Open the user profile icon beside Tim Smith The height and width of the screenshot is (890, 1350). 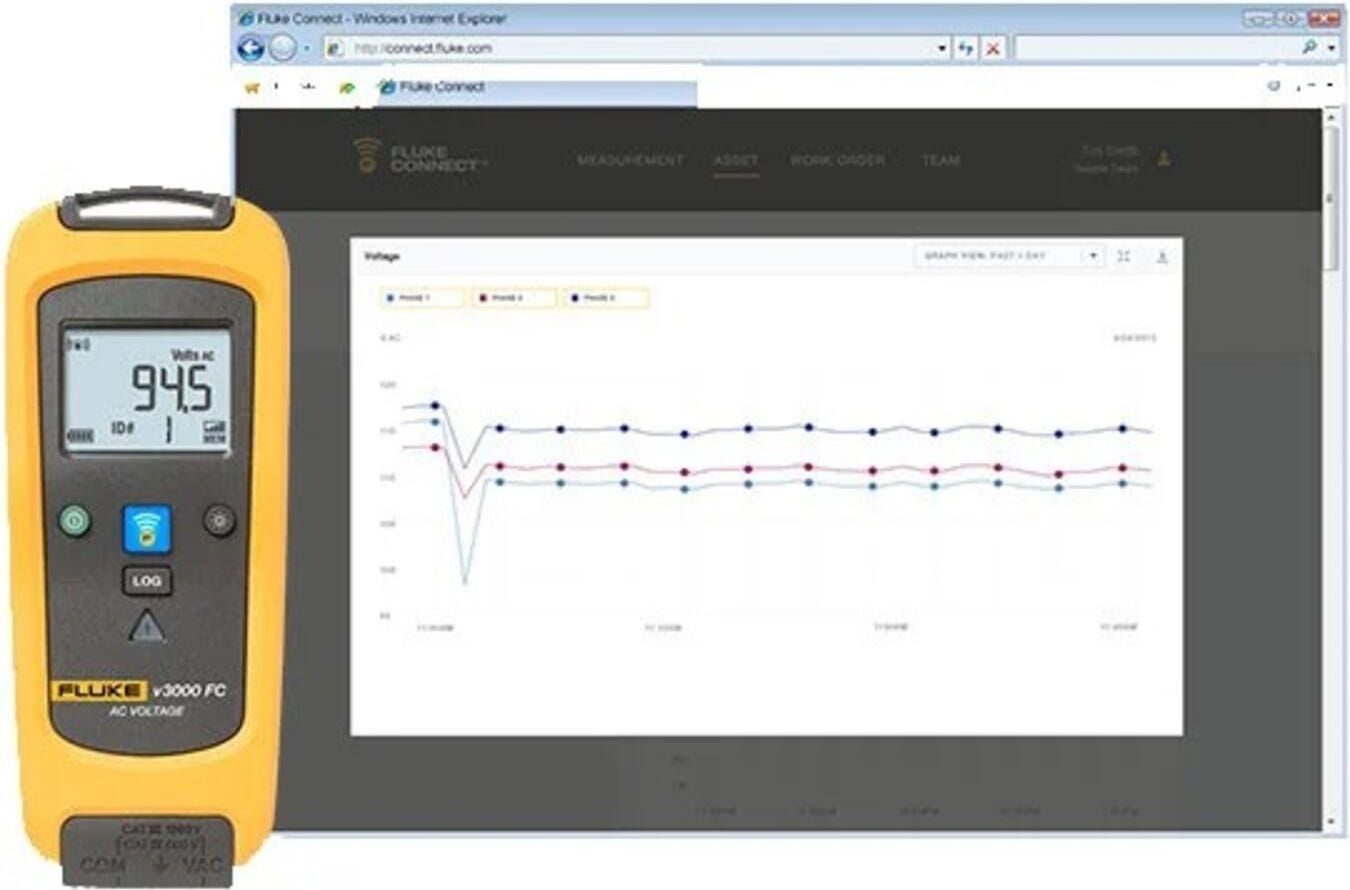click(x=1163, y=158)
